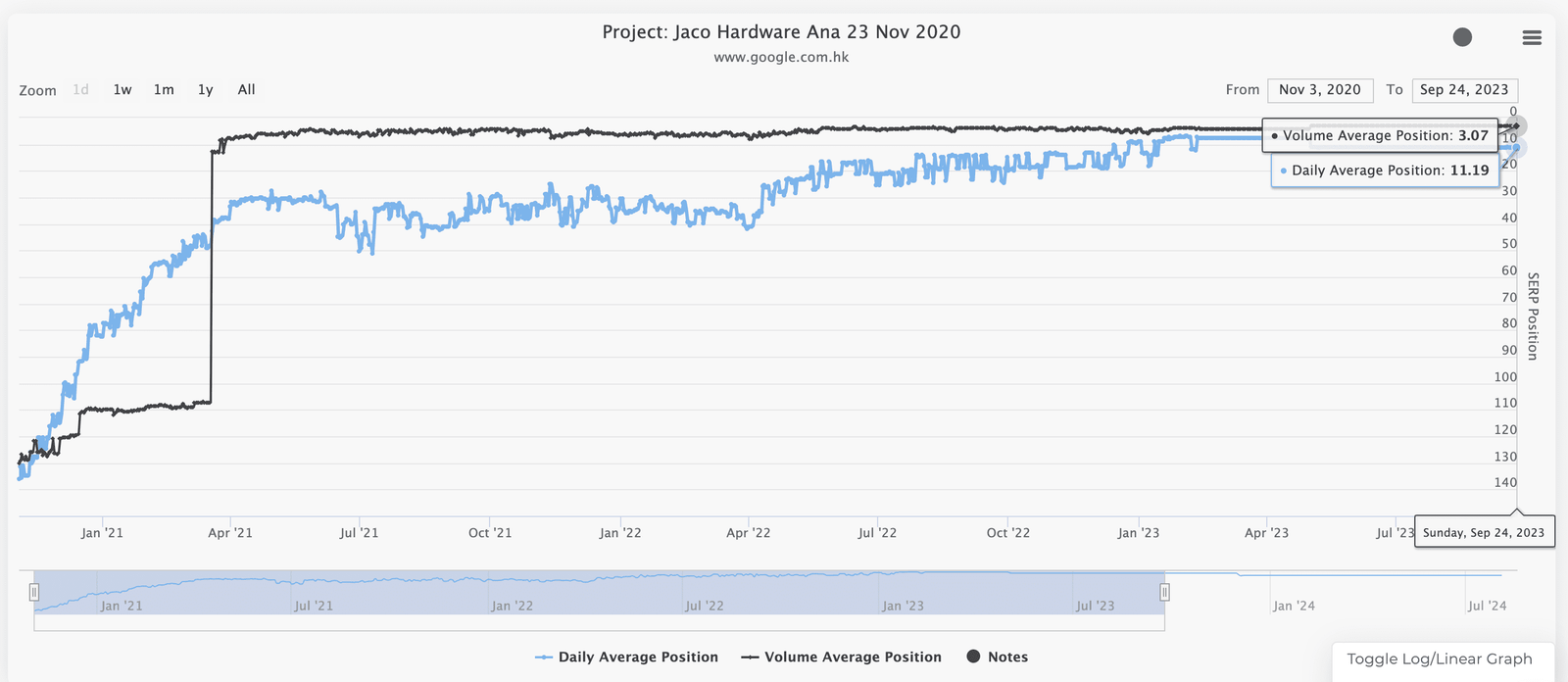The image size is (1568, 682).
Task: Click the gray notes circle icon
Action: pos(1462,37)
